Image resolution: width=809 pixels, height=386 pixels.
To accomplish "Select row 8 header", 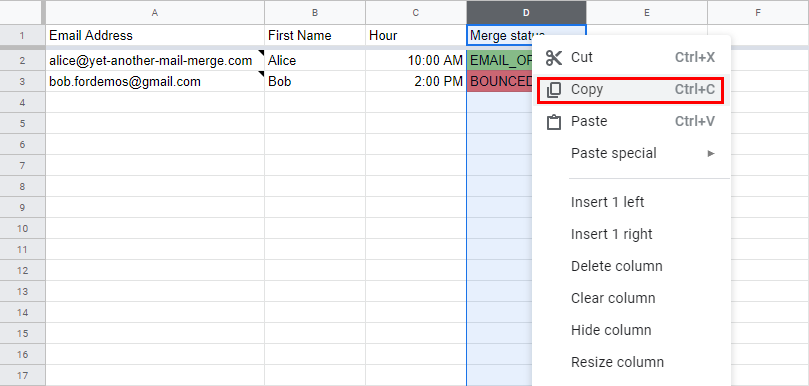I will [22, 186].
